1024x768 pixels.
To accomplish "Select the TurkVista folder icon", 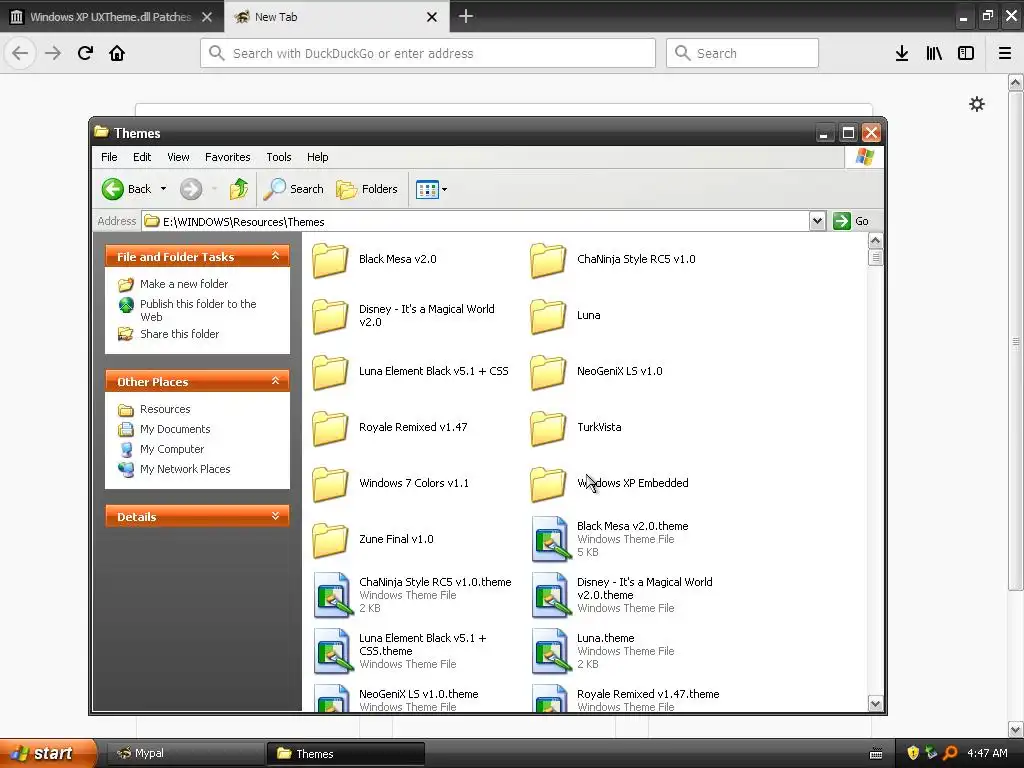I will pyautogui.click(x=548, y=428).
